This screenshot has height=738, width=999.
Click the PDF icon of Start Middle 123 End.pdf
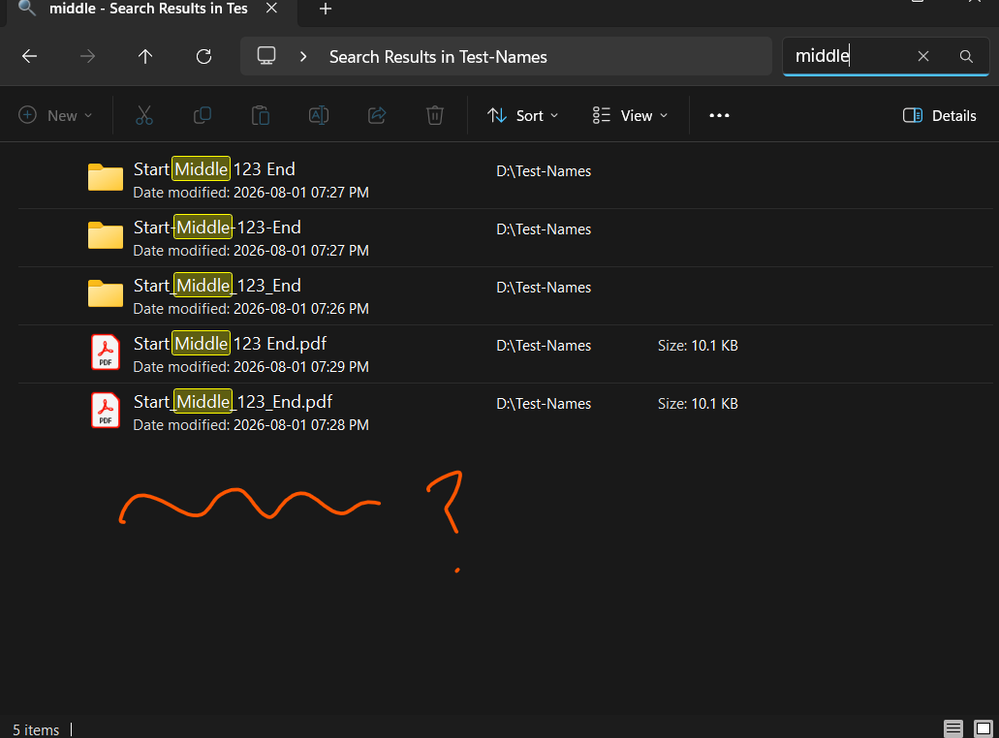pyautogui.click(x=105, y=352)
